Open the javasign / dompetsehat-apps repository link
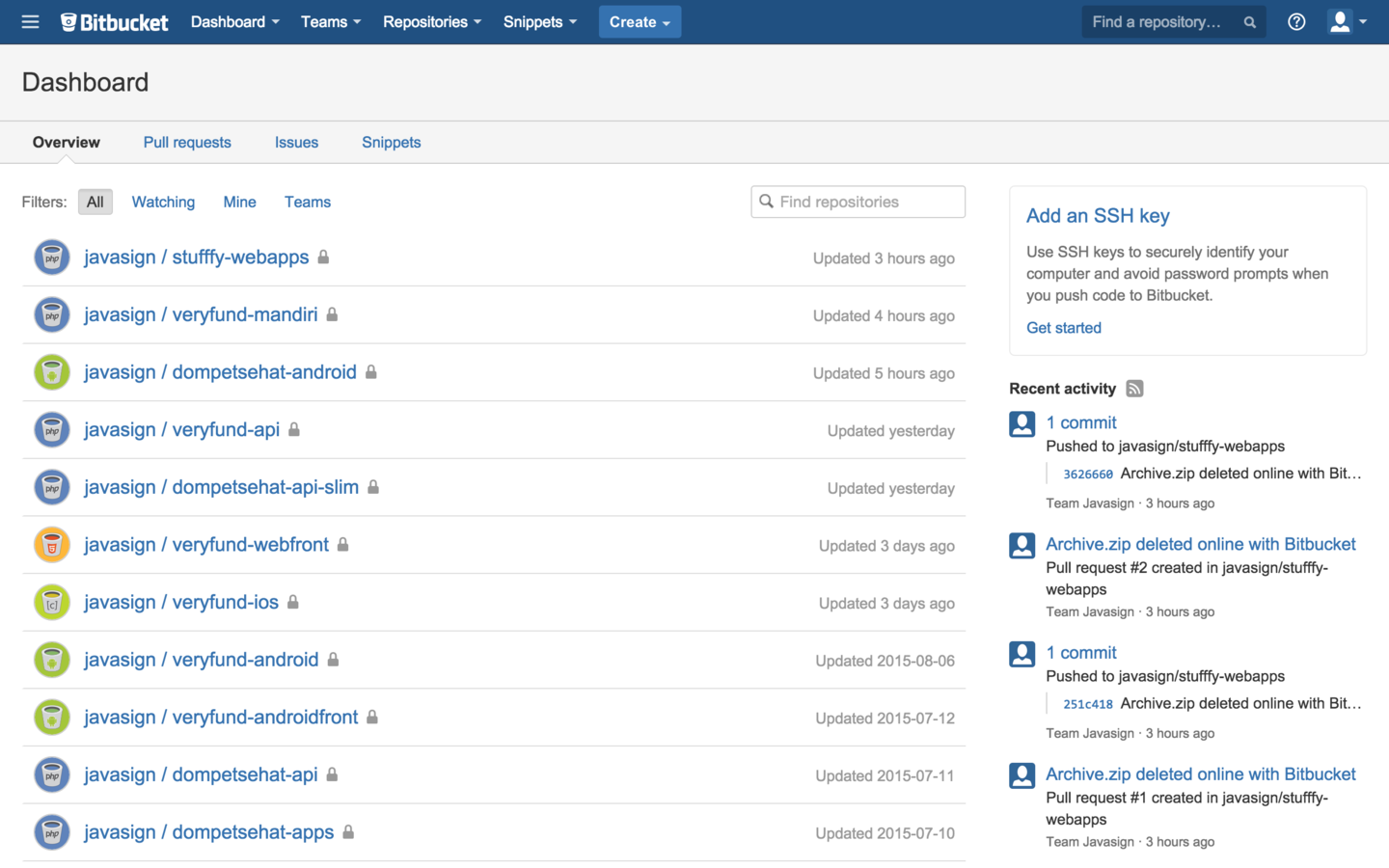 click(209, 832)
